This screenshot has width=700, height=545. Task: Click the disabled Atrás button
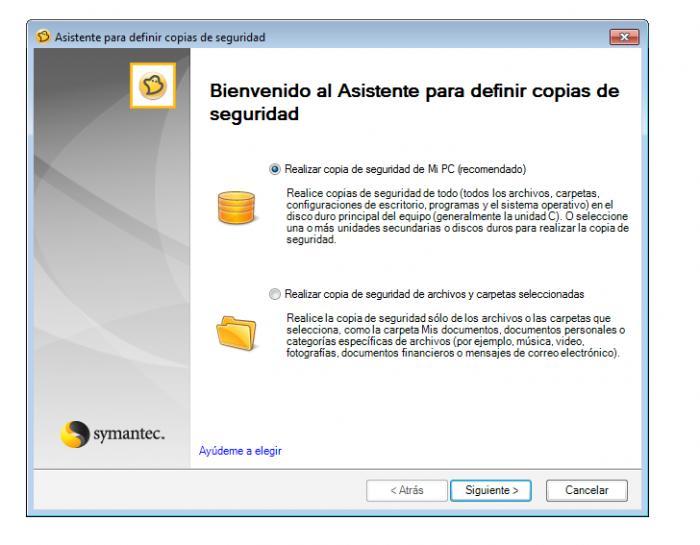(x=407, y=490)
